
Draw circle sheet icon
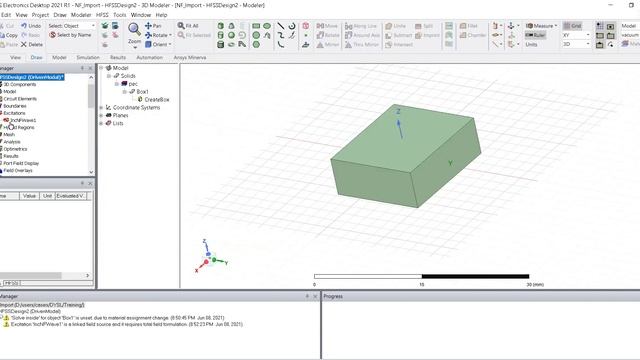256,35
